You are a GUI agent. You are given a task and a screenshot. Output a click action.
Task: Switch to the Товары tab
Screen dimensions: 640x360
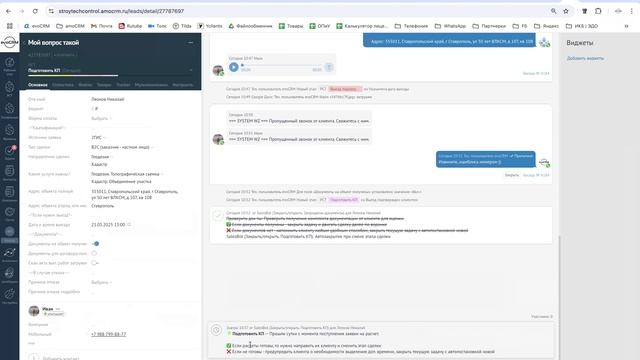pos(104,85)
